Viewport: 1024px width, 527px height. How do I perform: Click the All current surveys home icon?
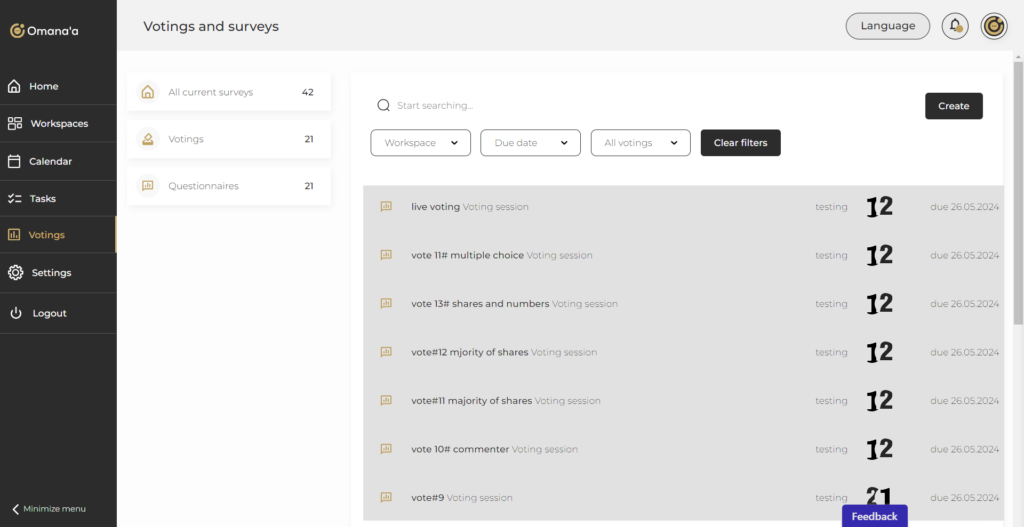click(x=148, y=92)
